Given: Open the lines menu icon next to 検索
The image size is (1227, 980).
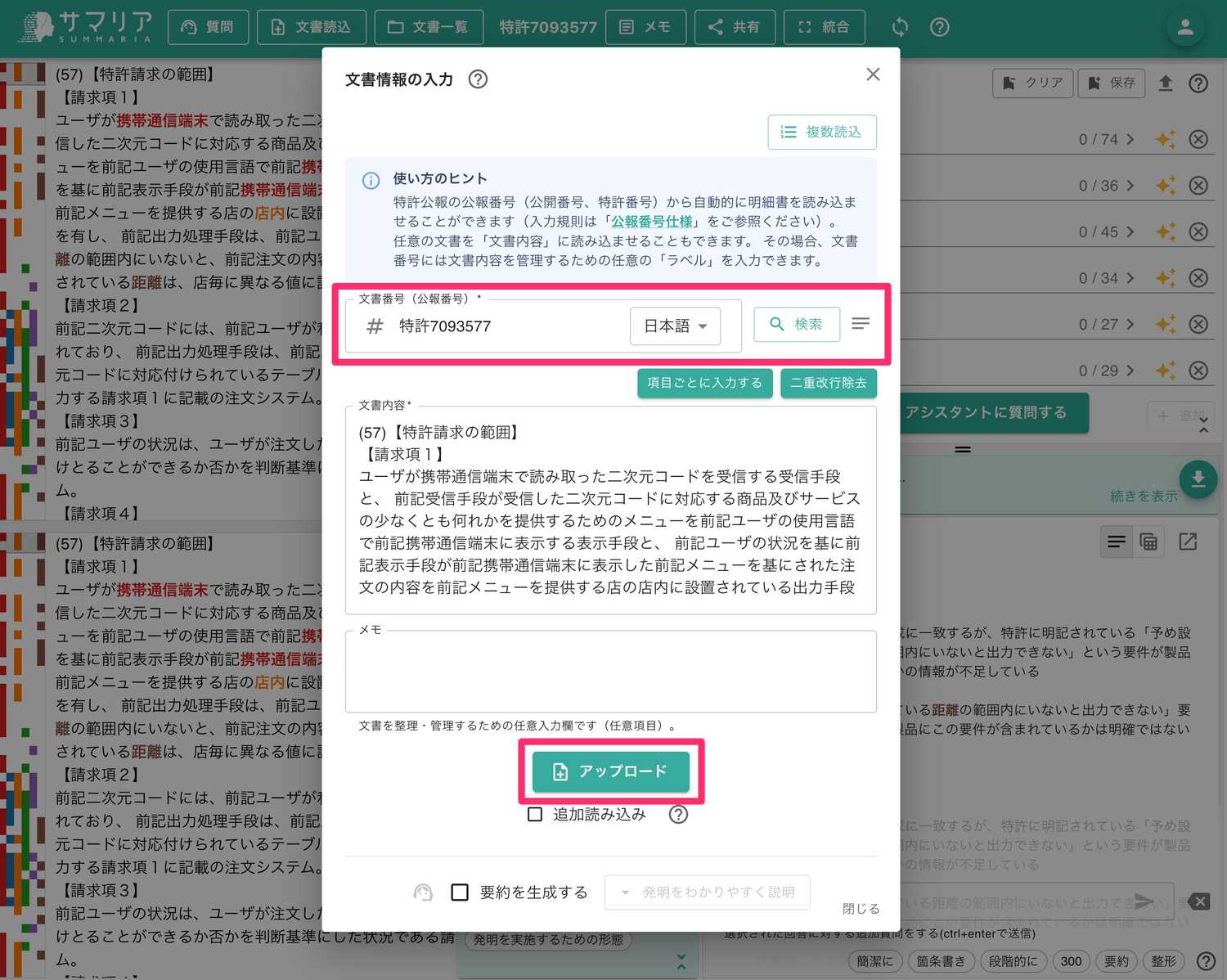Looking at the screenshot, I should (x=861, y=324).
